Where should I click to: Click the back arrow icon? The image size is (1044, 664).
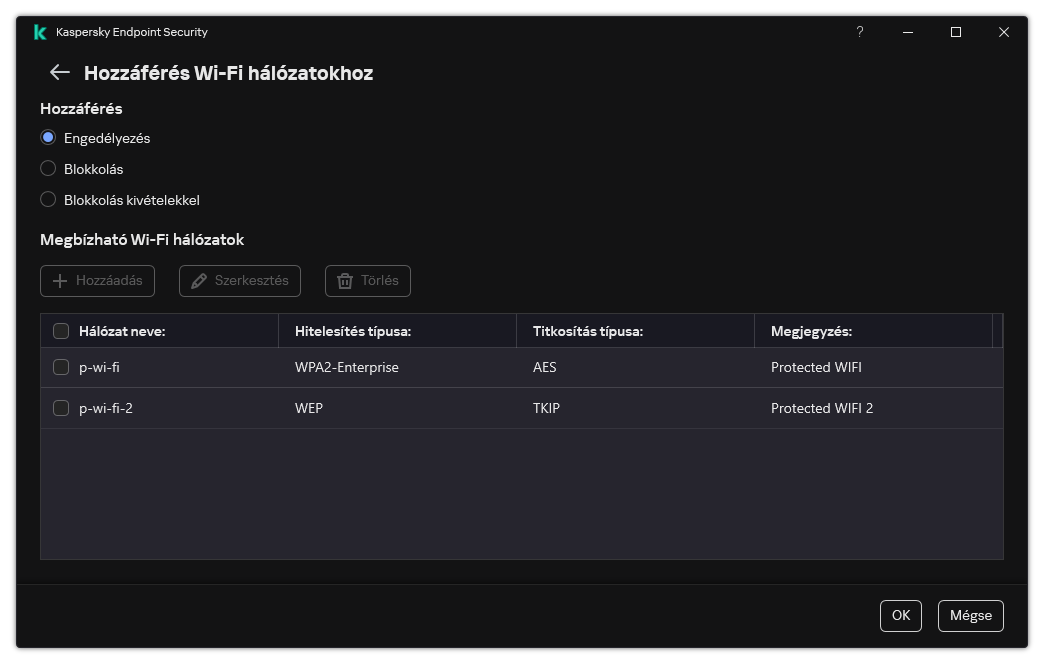coord(59,72)
